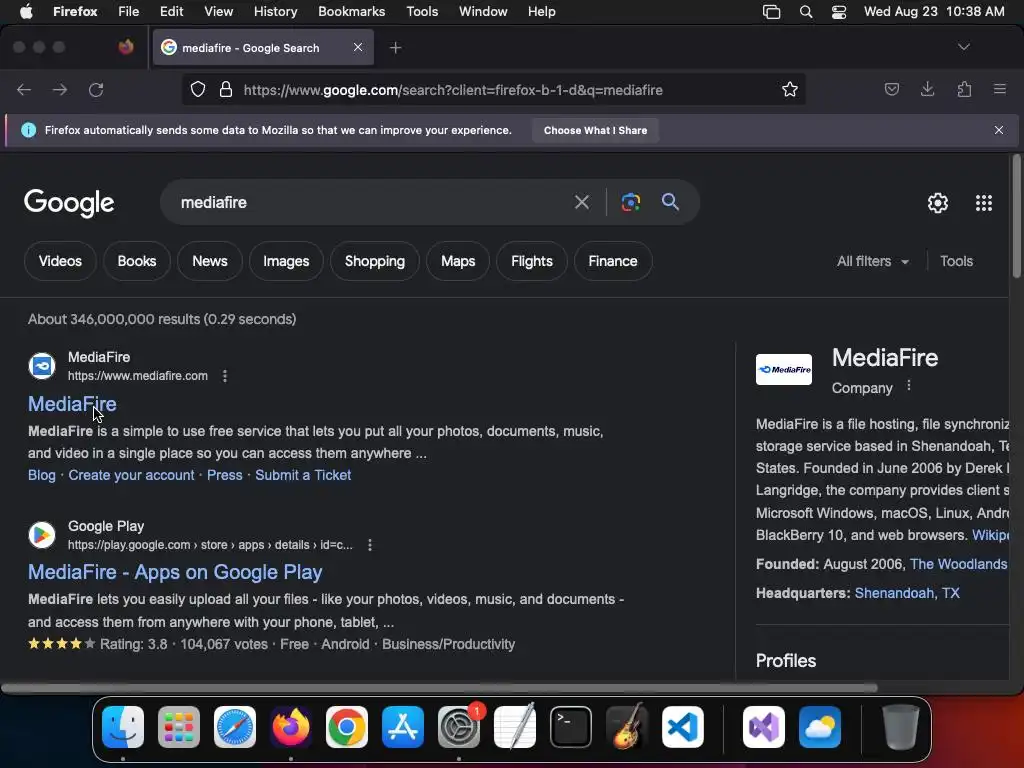
Task: Click the Firefox pinned tab icon
Action: point(126,47)
